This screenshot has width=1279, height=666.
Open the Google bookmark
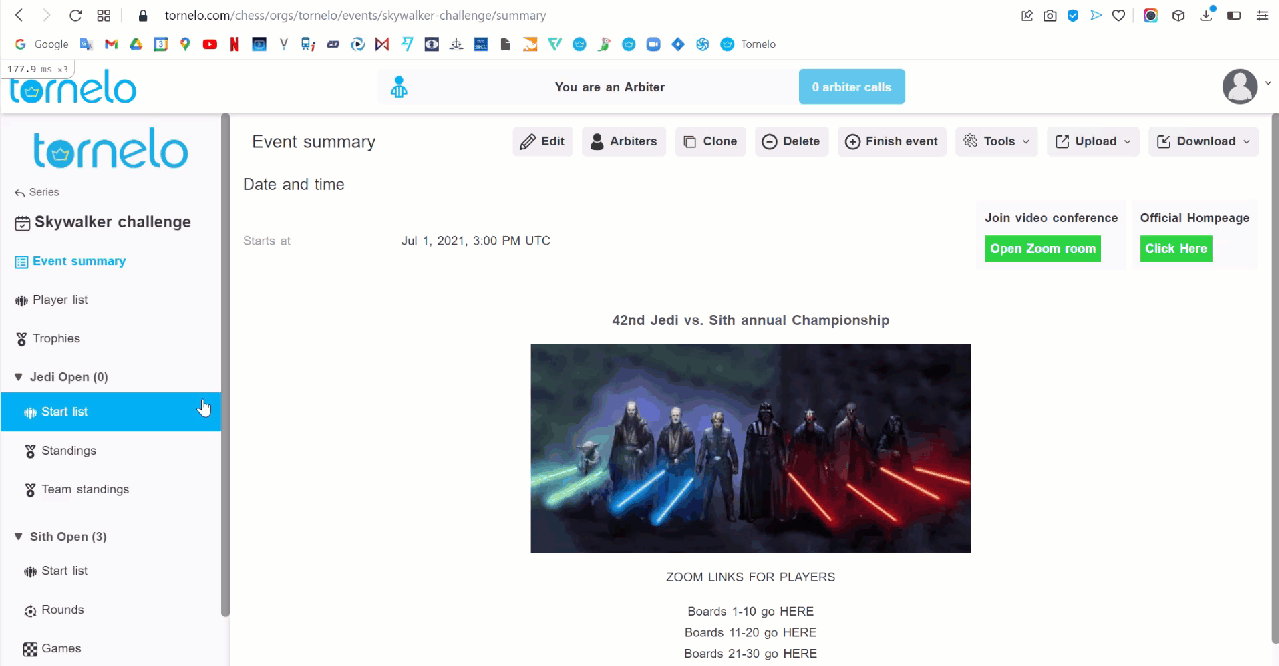click(x=42, y=44)
